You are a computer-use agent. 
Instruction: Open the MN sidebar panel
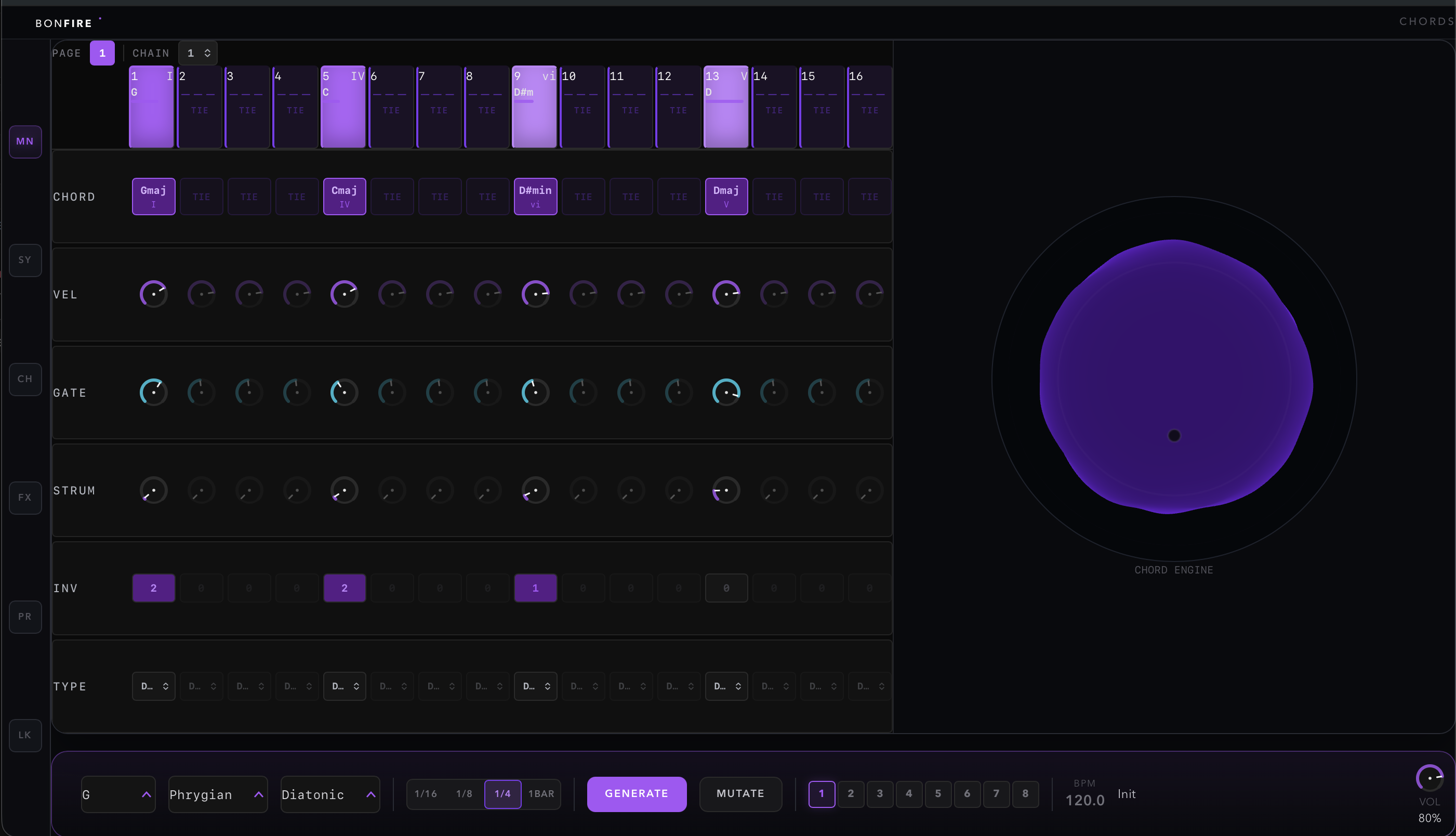click(x=24, y=141)
